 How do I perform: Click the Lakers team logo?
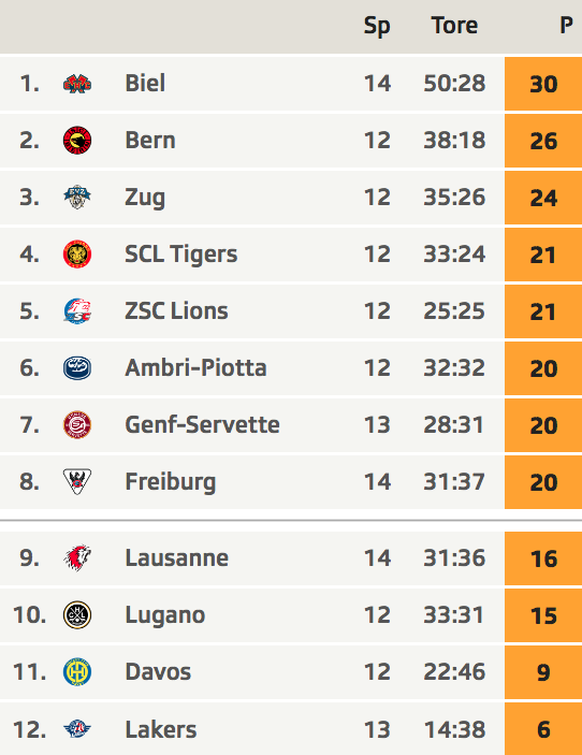pyautogui.click(x=77, y=729)
